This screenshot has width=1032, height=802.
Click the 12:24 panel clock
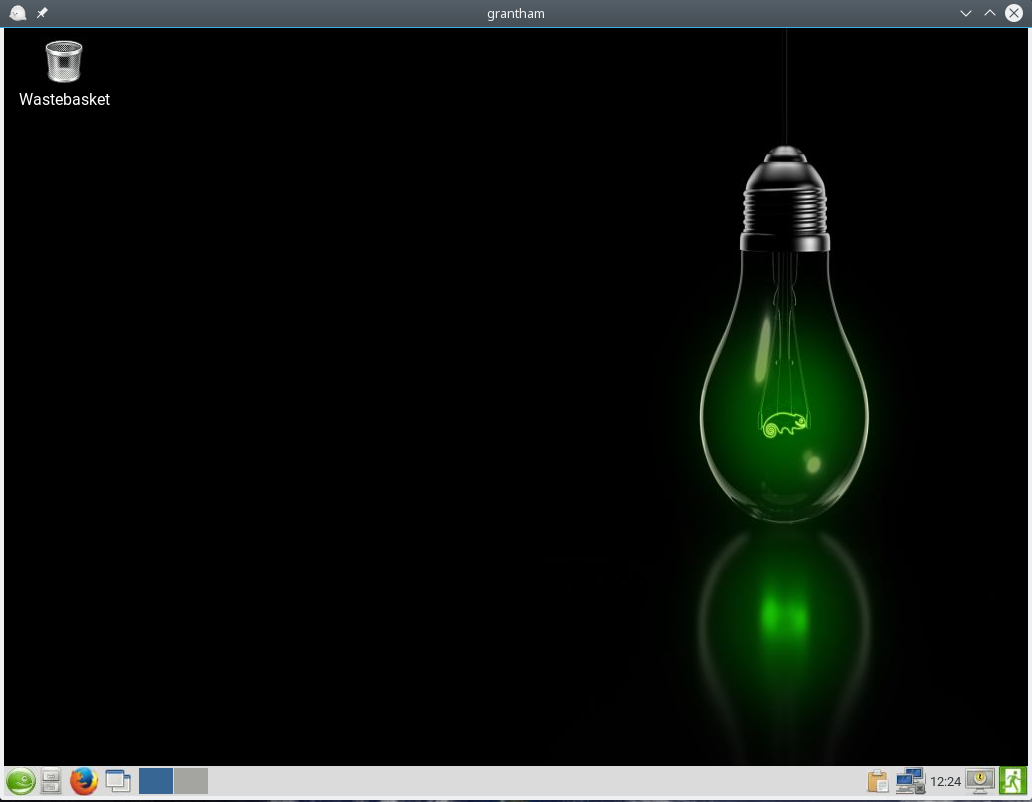945,782
